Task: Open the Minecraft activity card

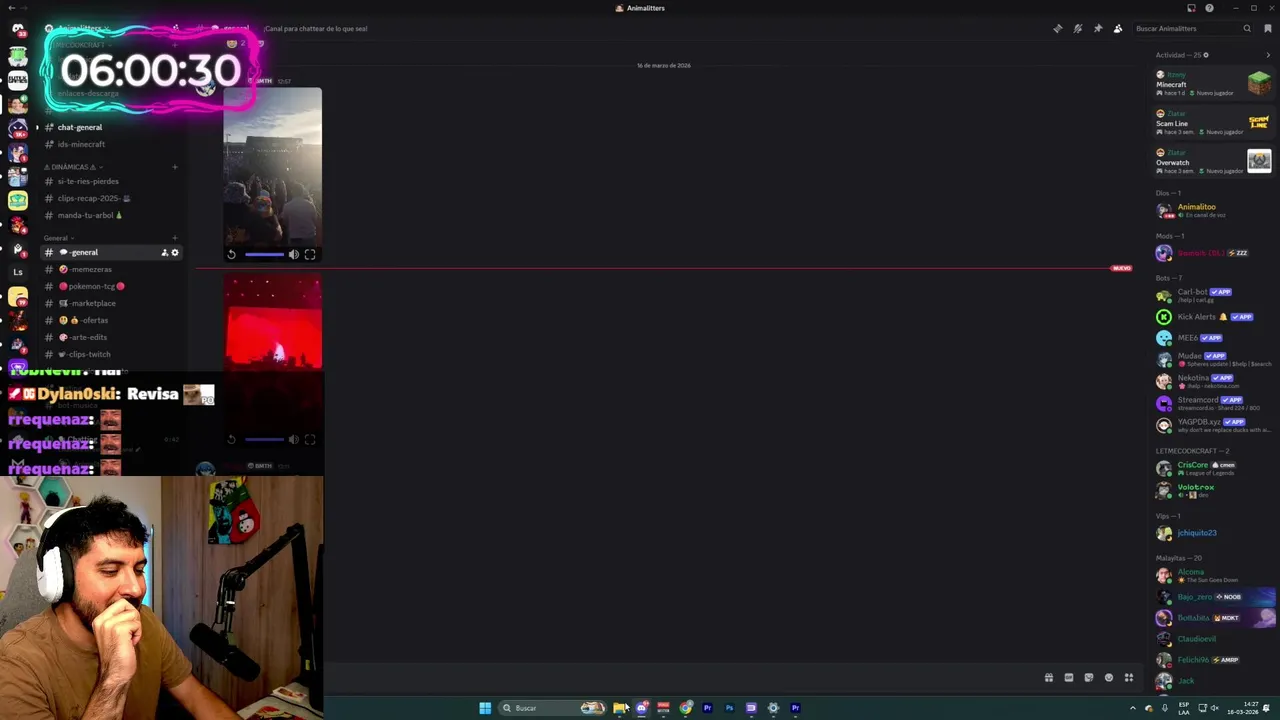Action: click(1213, 84)
